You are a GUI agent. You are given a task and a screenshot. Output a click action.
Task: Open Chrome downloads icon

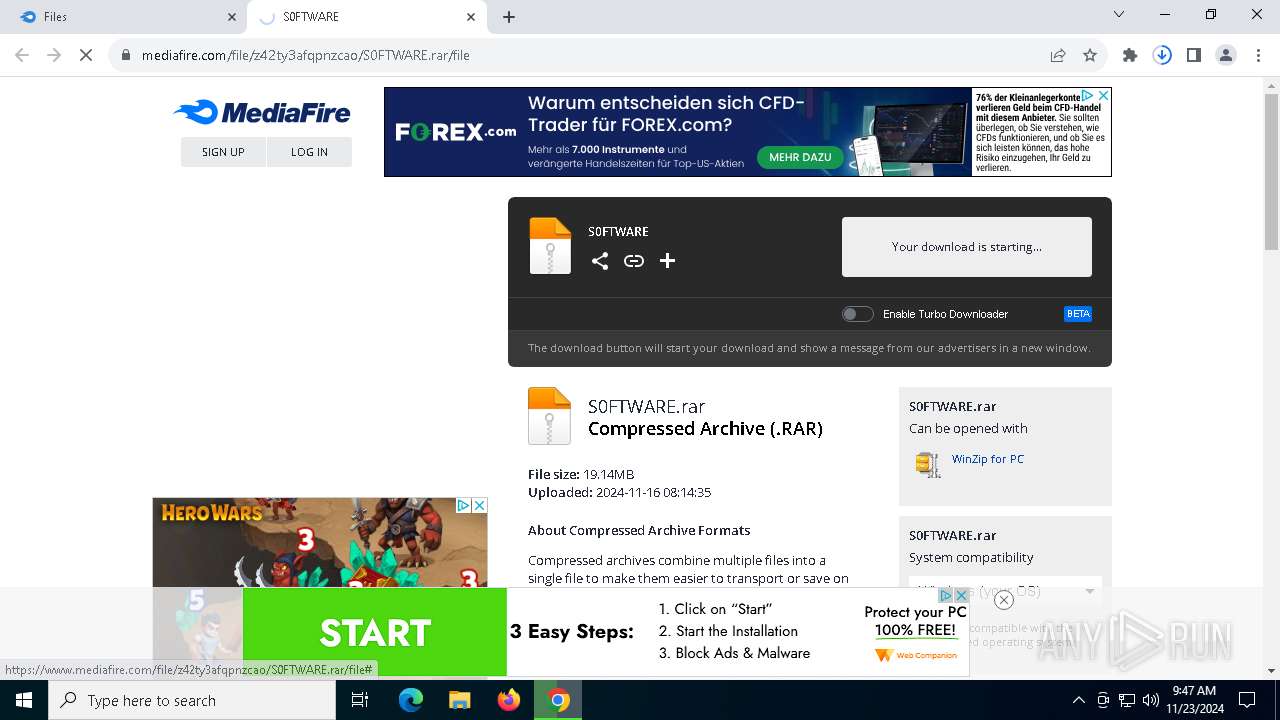(x=1162, y=55)
